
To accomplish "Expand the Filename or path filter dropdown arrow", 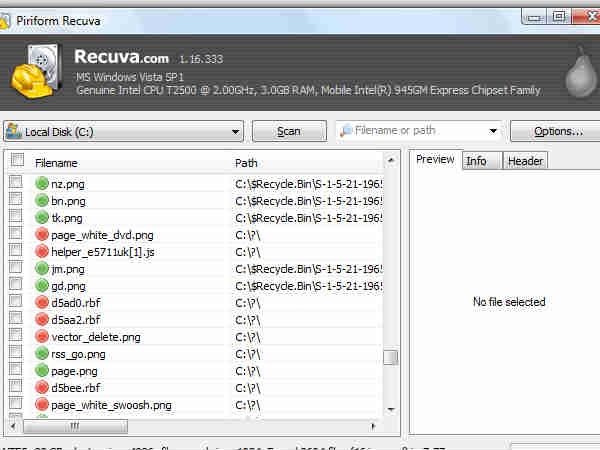I will coord(493,131).
